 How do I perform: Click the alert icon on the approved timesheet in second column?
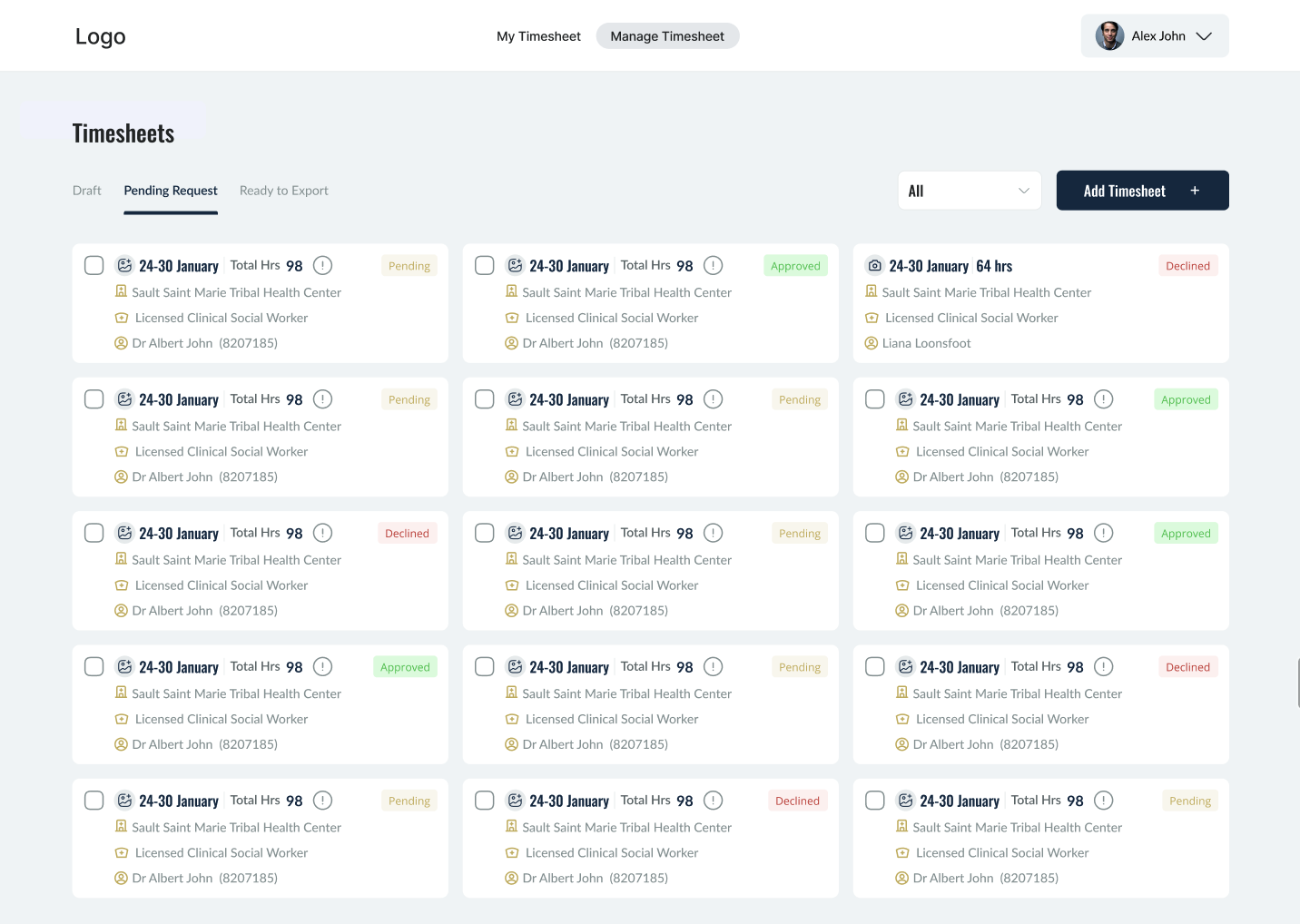(x=714, y=265)
